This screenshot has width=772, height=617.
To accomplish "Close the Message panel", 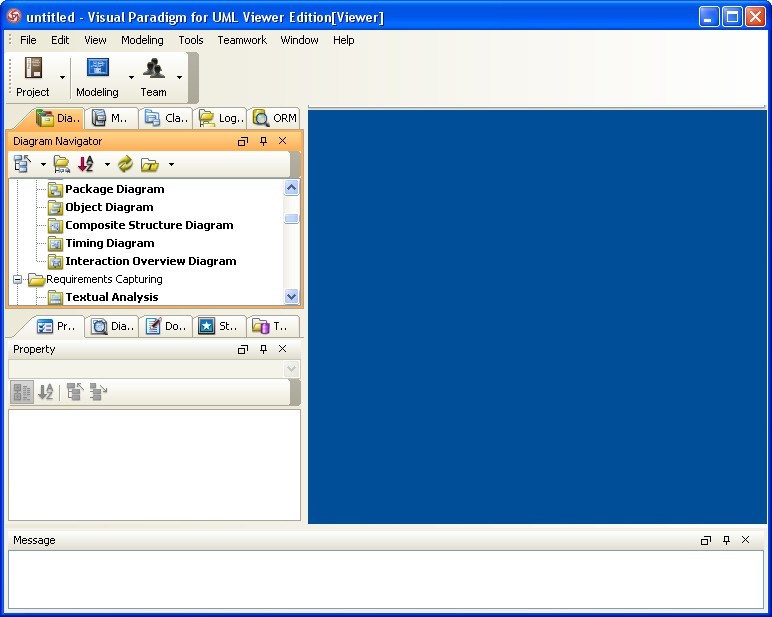I will (745, 540).
